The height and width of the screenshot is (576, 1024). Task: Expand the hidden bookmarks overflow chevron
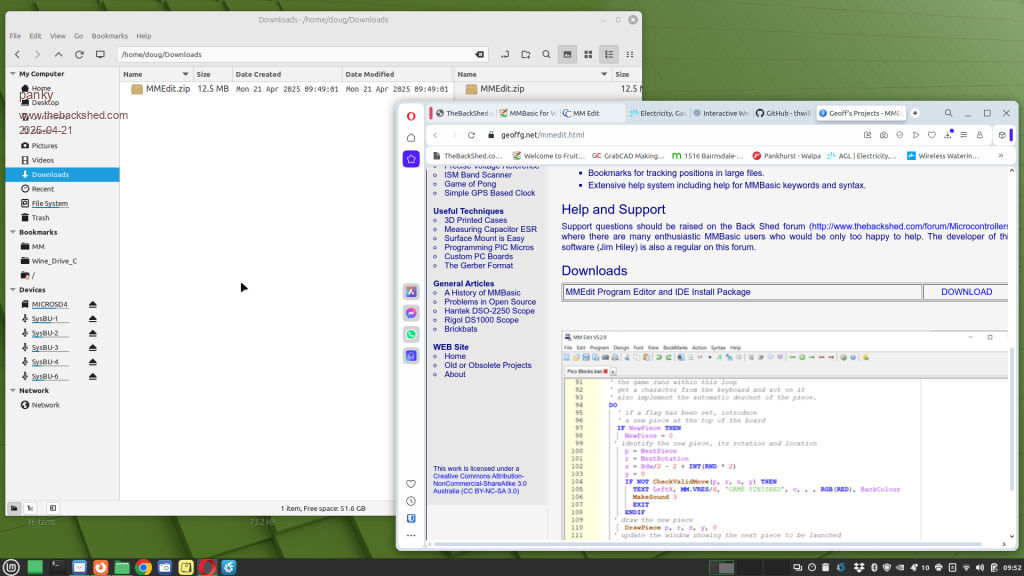[1001, 155]
